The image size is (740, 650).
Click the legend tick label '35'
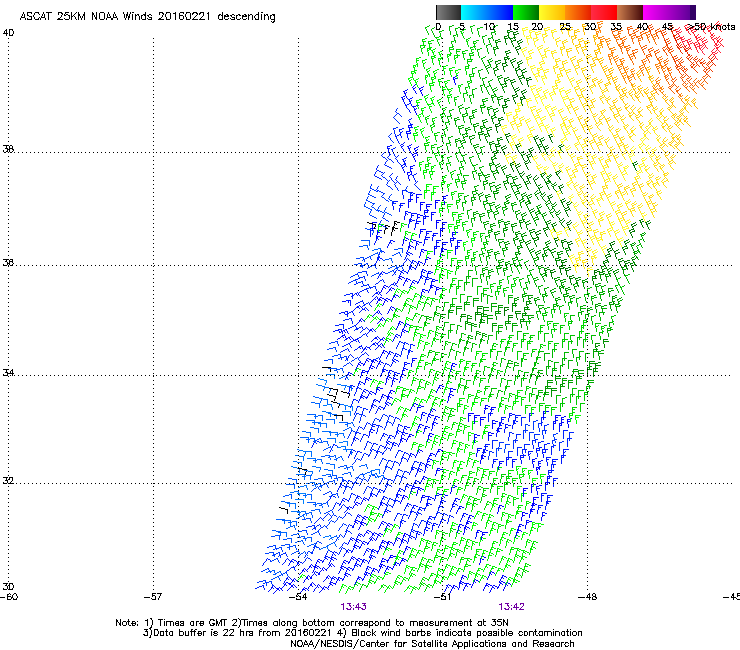[616, 27]
